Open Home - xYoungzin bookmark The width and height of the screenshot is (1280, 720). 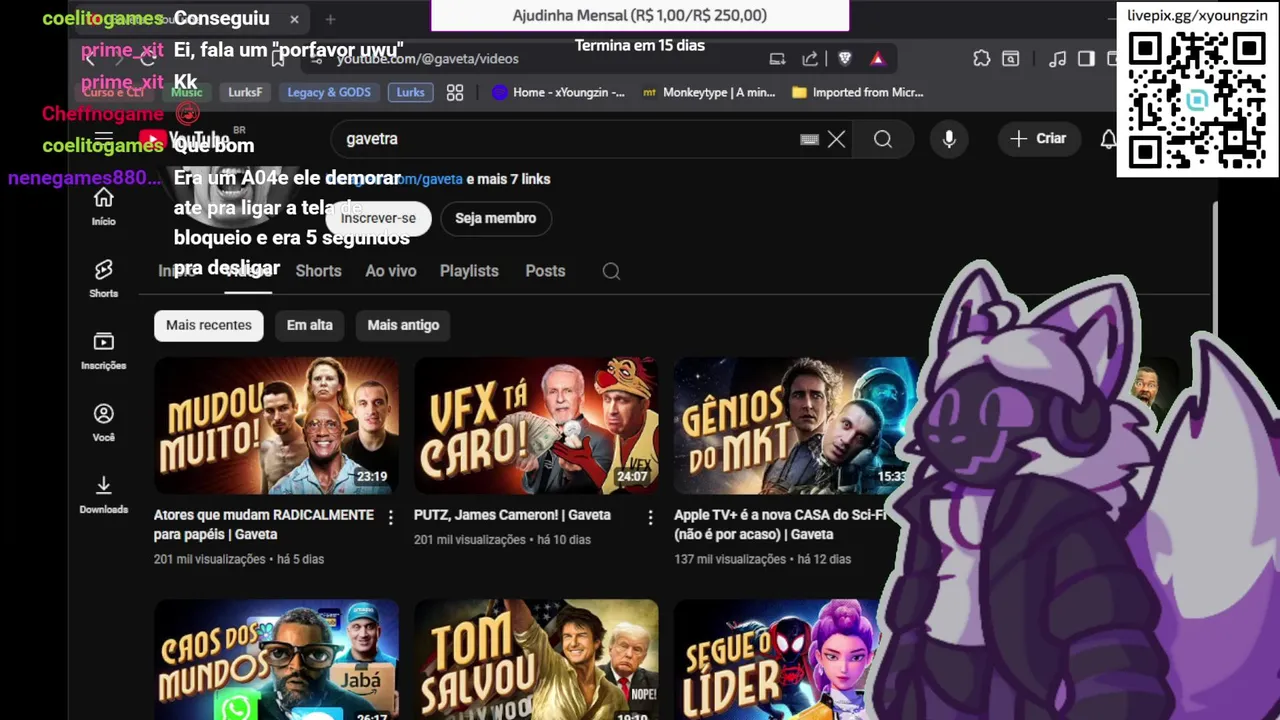click(x=559, y=92)
